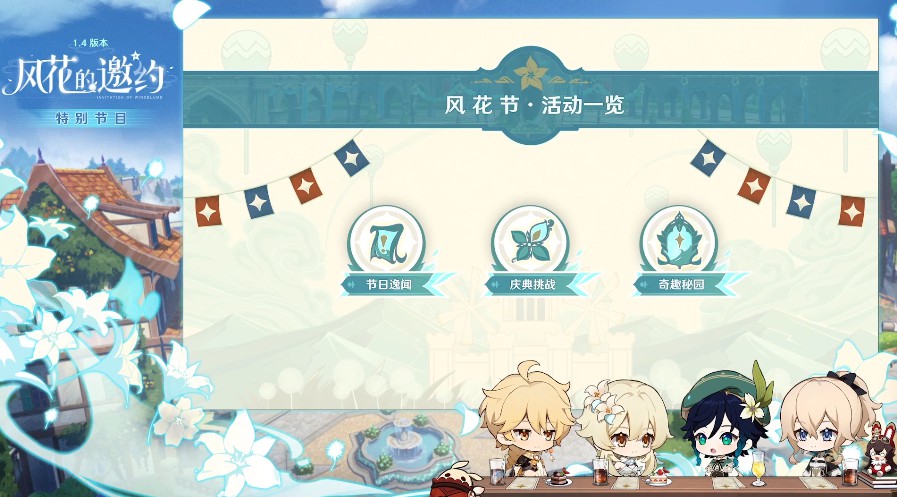This screenshot has width=897, height=497.
Task: Select the 节日逸闻 label banner
Action: click(x=388, y=284)
